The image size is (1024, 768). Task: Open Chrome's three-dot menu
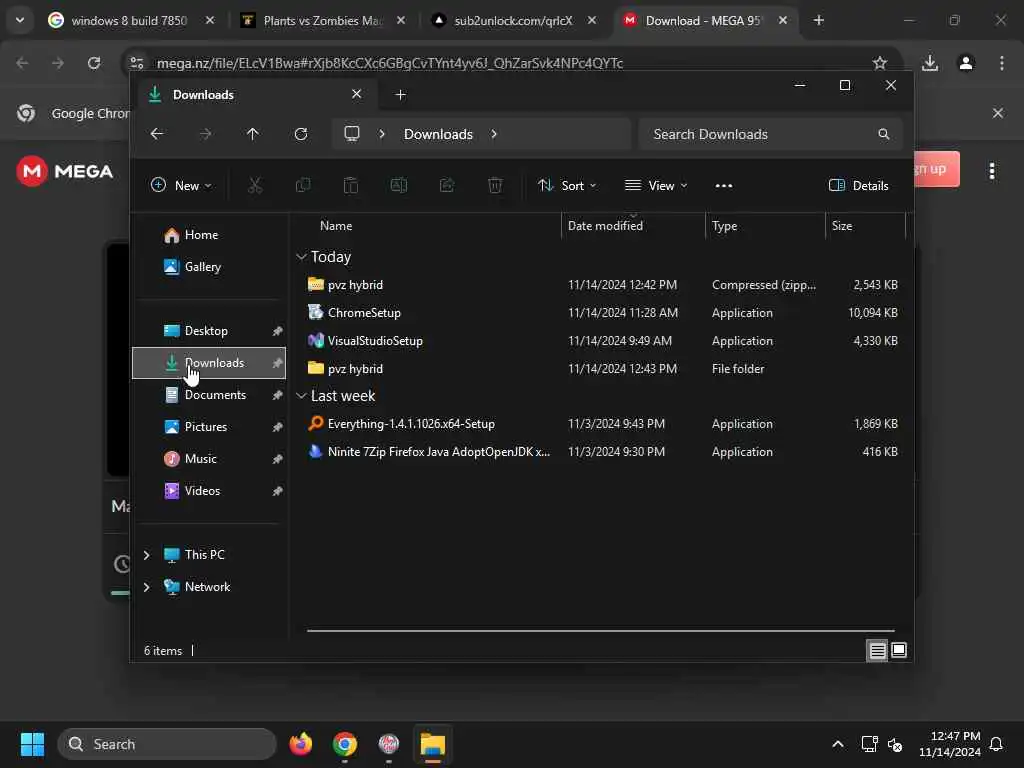pyautogui.click(x=1002, y=63)
